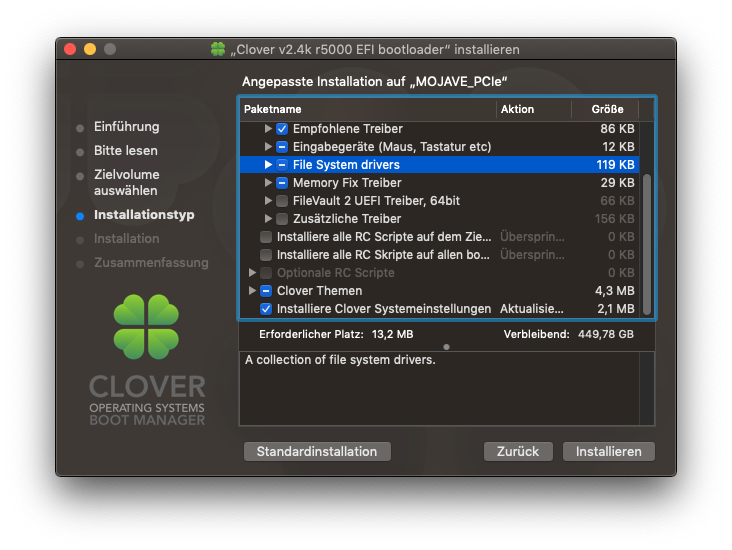
Task: Click the '4,3 MB' size value
Action: coord(614,291)
